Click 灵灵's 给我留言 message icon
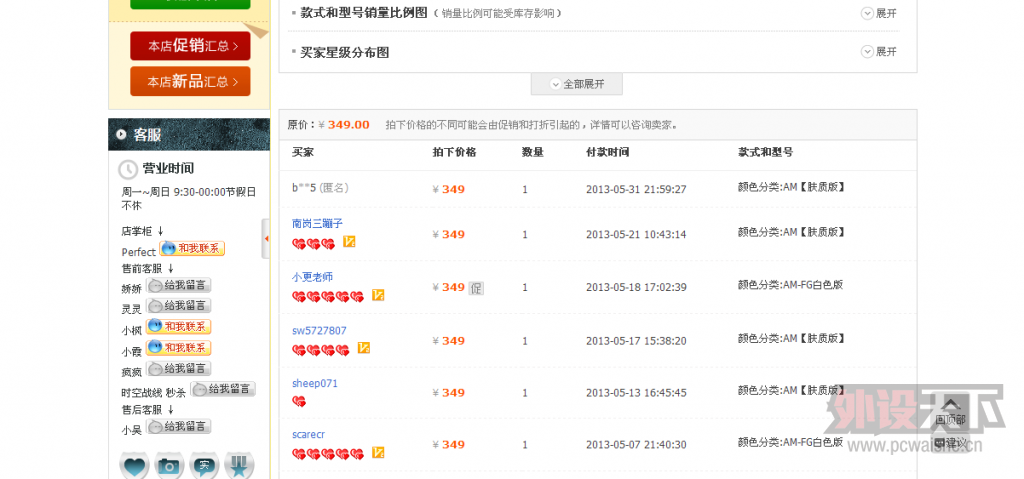This screenshot has width=1024, height=479. click(x=178, y=306)
